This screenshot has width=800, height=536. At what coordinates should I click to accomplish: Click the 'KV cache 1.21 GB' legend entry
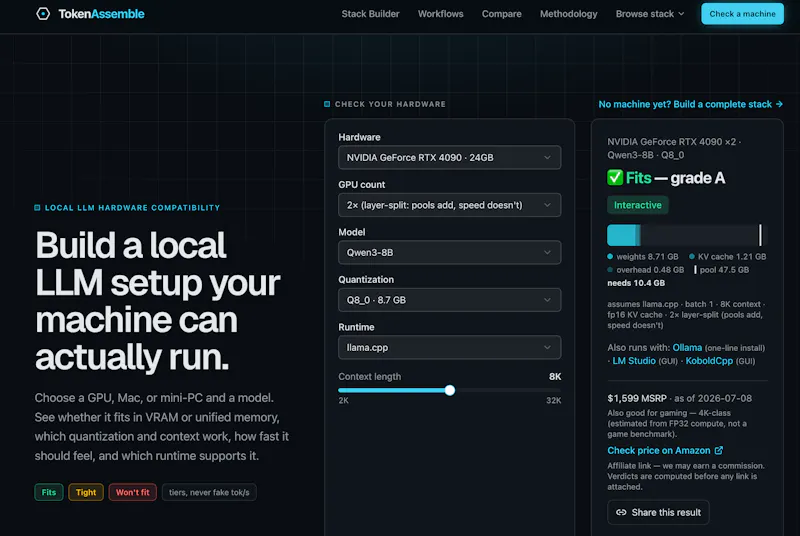pyautogui.click(x=728, y=257)
